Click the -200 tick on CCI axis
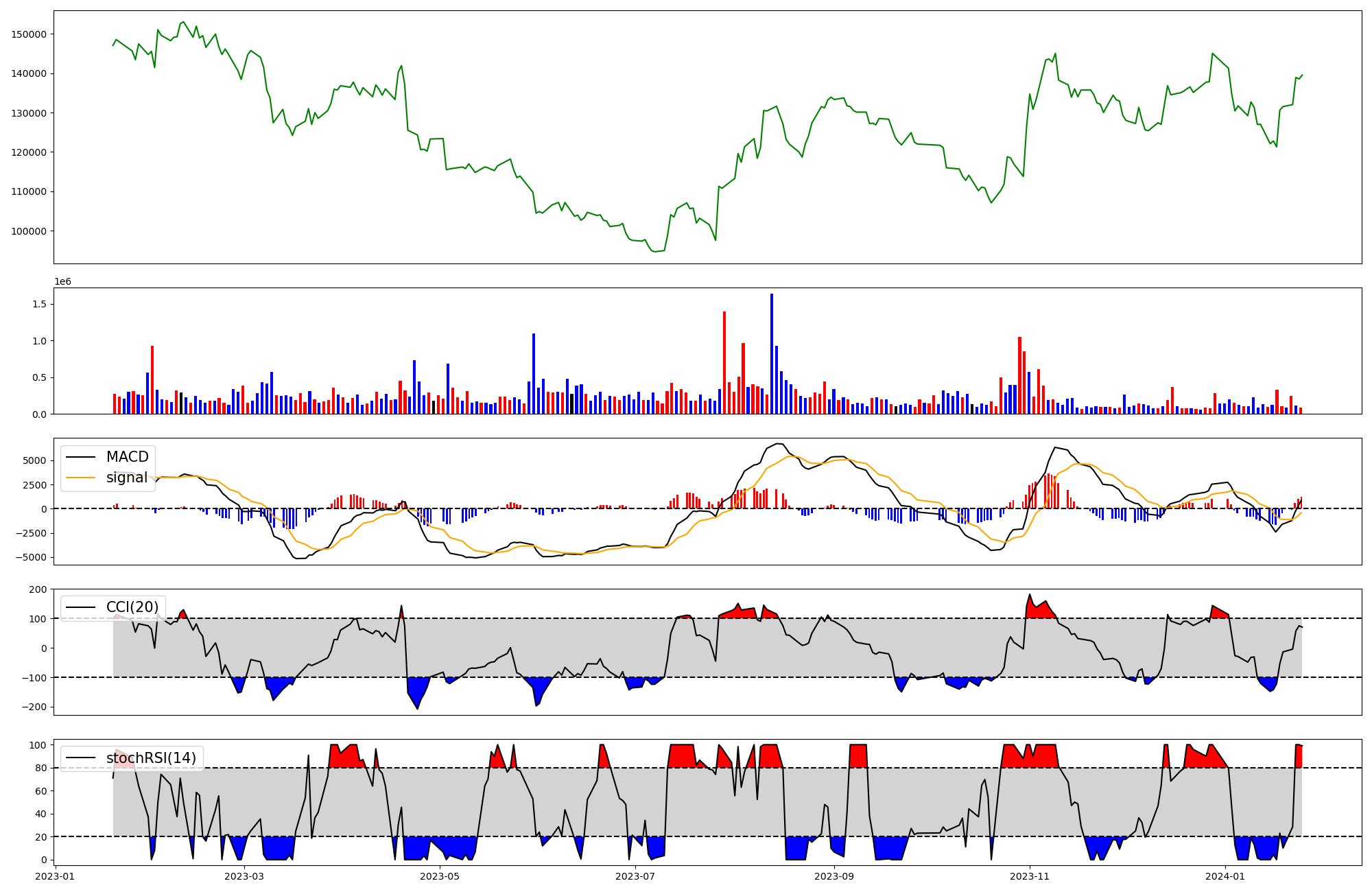This screenshot has width=1372, height=892. [x=33, y=707]
